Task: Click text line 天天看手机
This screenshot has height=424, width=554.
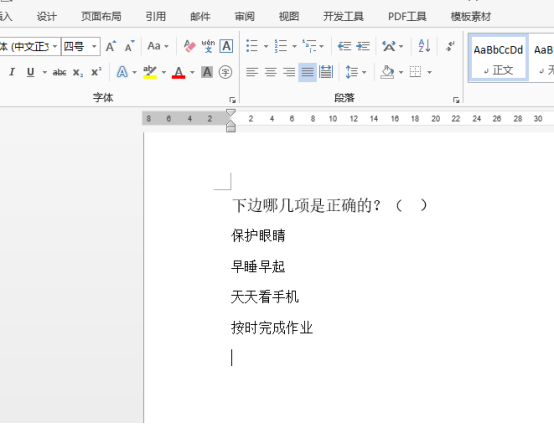Action: pos(265,297)
